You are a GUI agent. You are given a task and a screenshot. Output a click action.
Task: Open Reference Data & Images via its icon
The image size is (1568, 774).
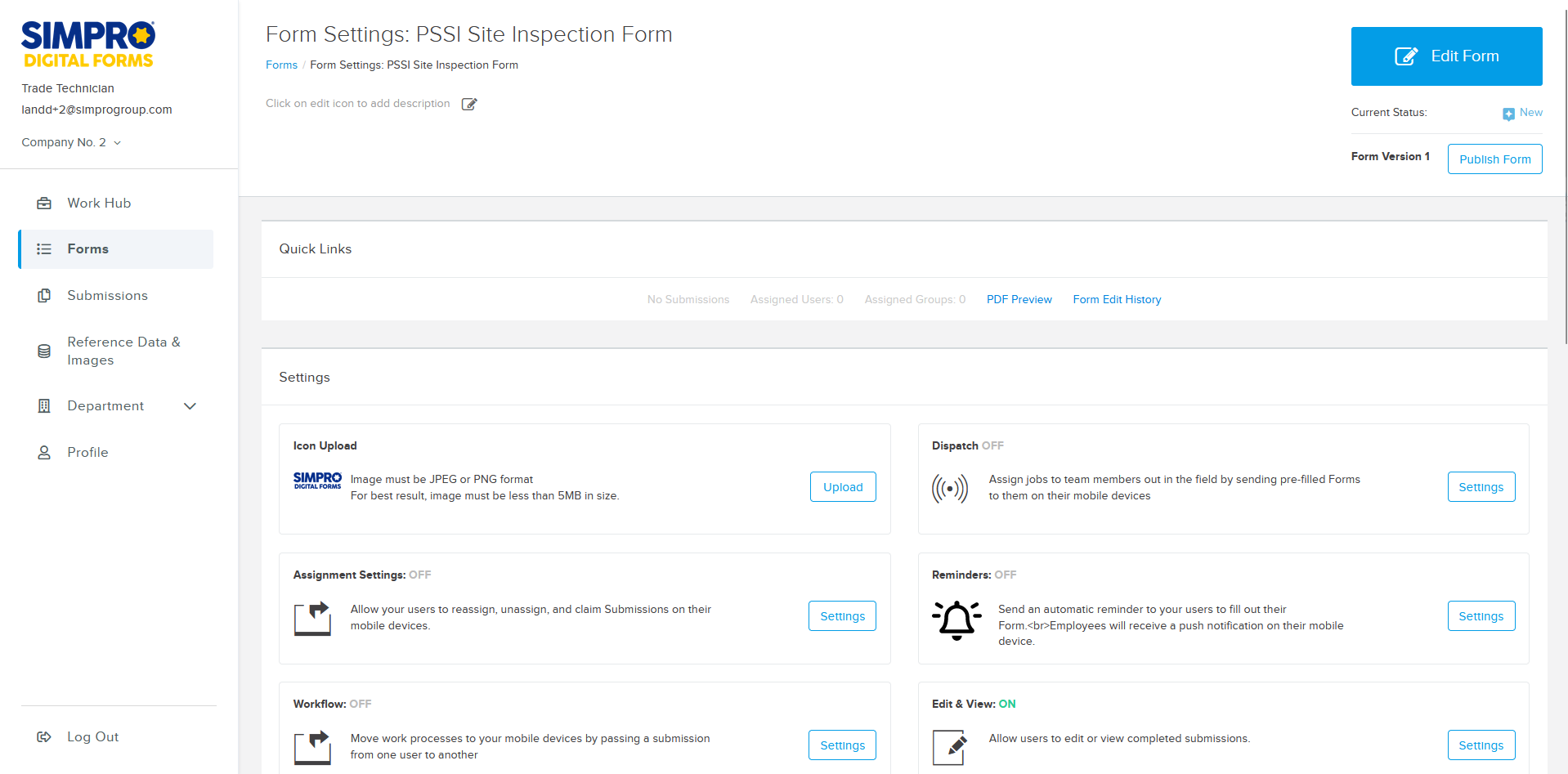coord(43,351)
